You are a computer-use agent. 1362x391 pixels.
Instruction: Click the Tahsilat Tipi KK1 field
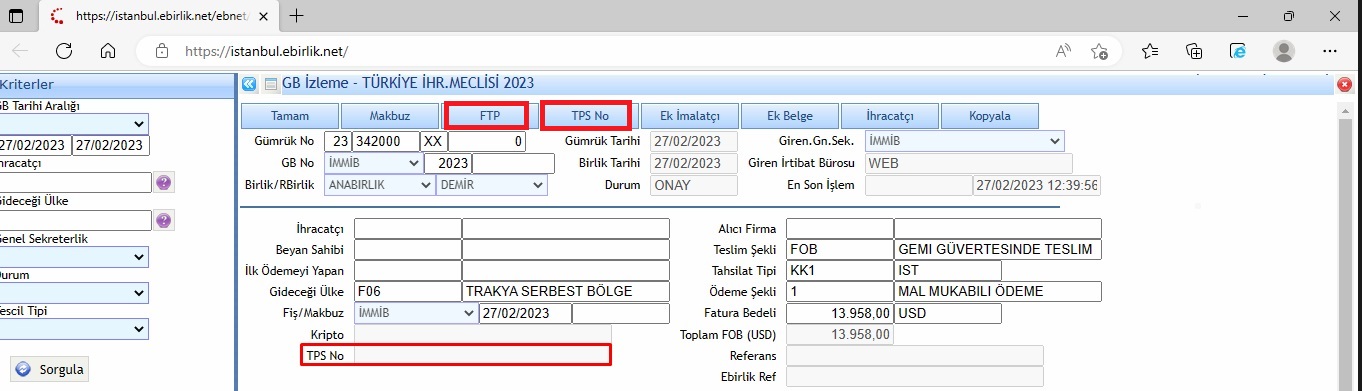[839, 270]
